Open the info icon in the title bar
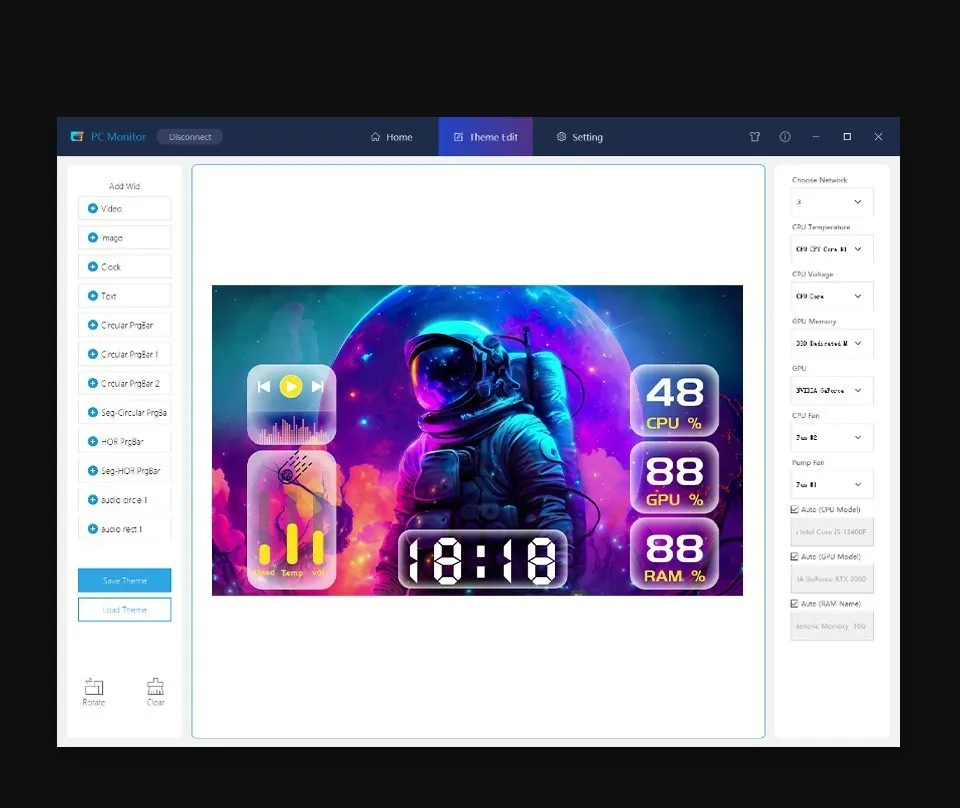The image size is (960, 808). pos(785,137)
